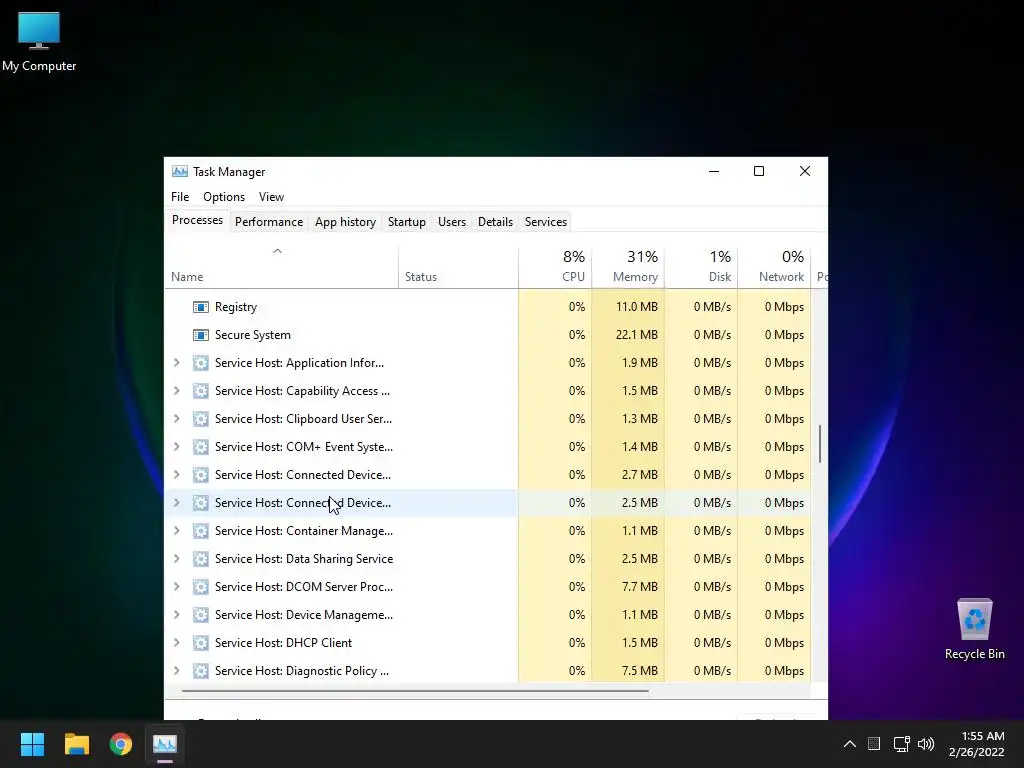
Task: Expand Service Host: DHCP Client row
Action: click(176, 643)
